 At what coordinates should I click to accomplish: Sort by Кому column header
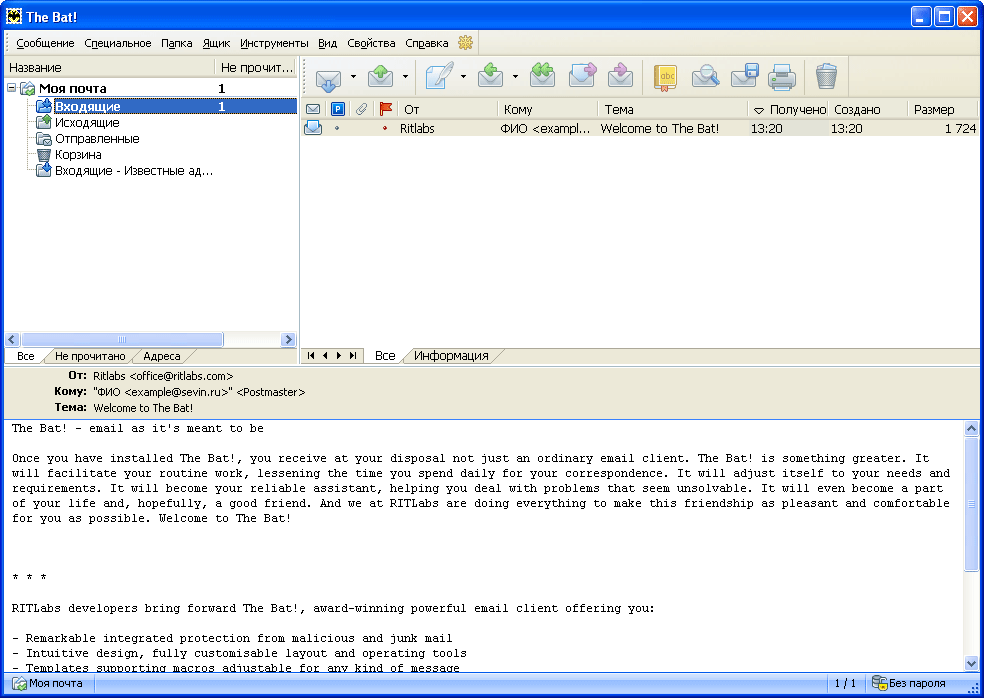point(548,109)
